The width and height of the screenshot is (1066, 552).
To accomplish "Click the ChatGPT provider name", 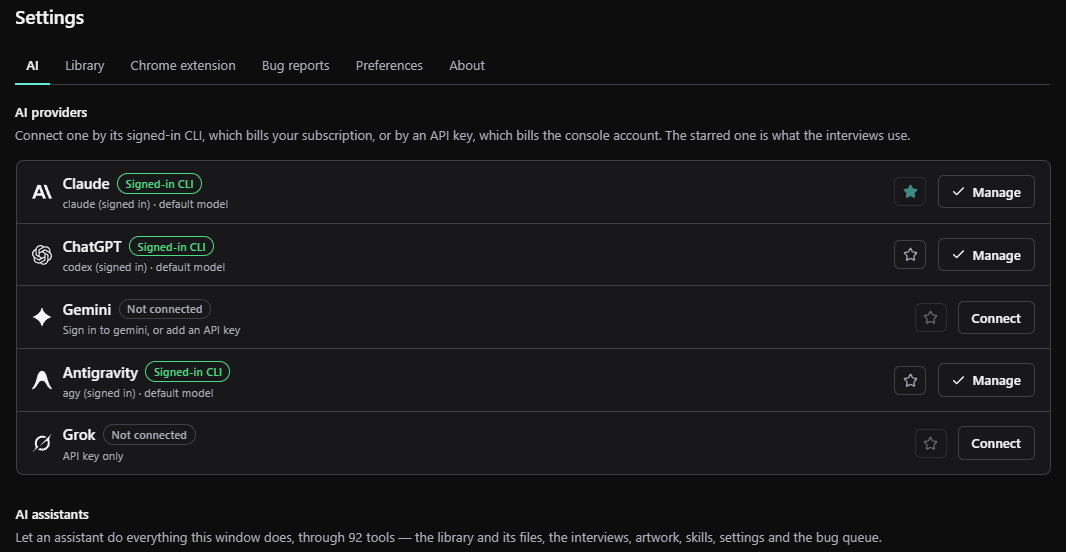I will [92, 246].
